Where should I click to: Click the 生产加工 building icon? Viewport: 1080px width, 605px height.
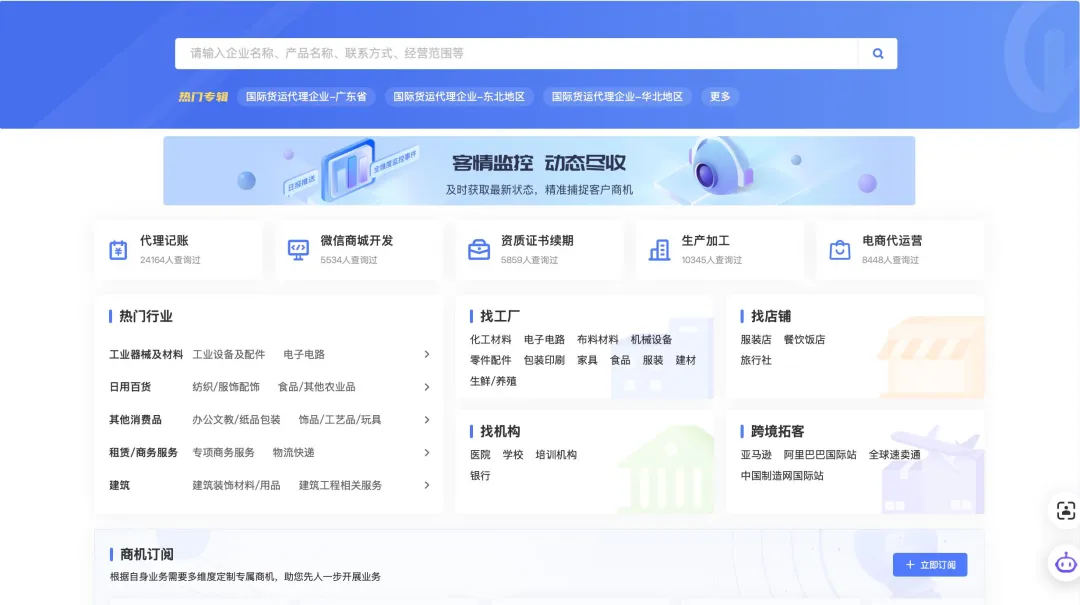(x=659, y=248)
